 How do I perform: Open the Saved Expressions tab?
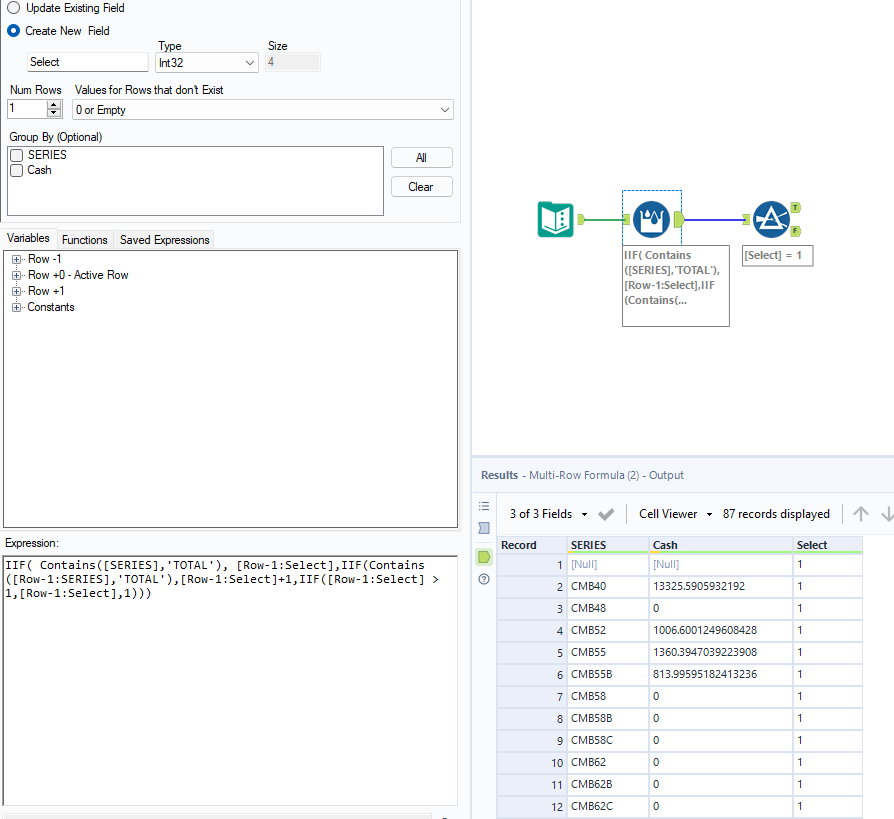coord(163,239)
